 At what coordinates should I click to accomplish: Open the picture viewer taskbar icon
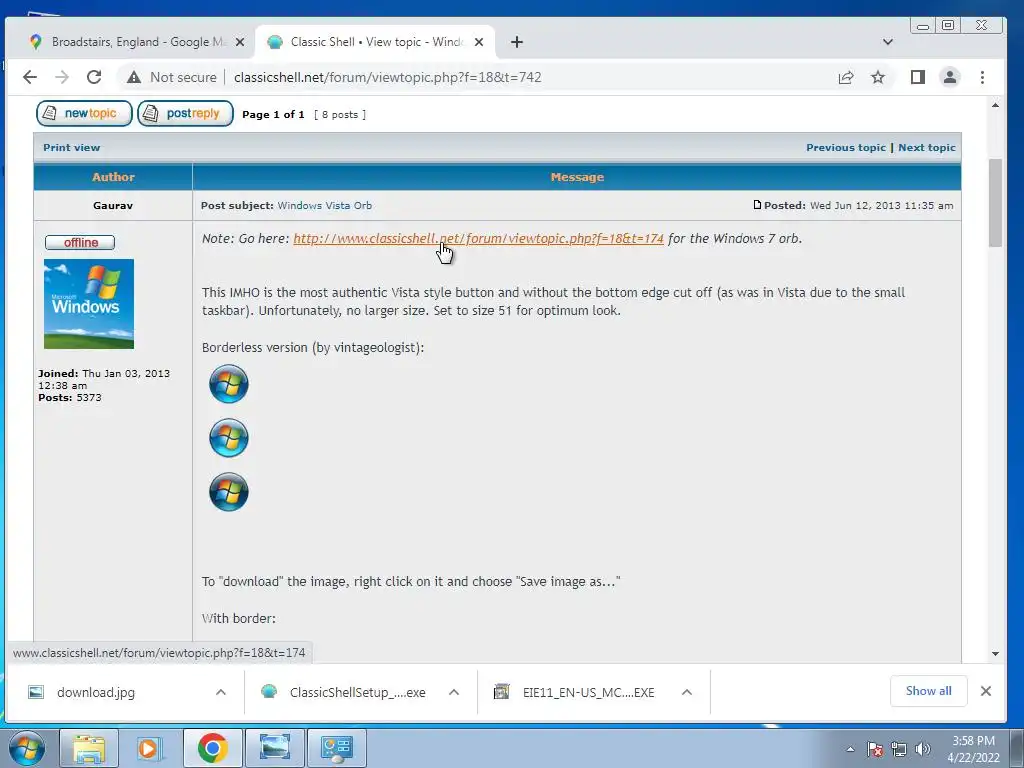click(x=275, y=748)
